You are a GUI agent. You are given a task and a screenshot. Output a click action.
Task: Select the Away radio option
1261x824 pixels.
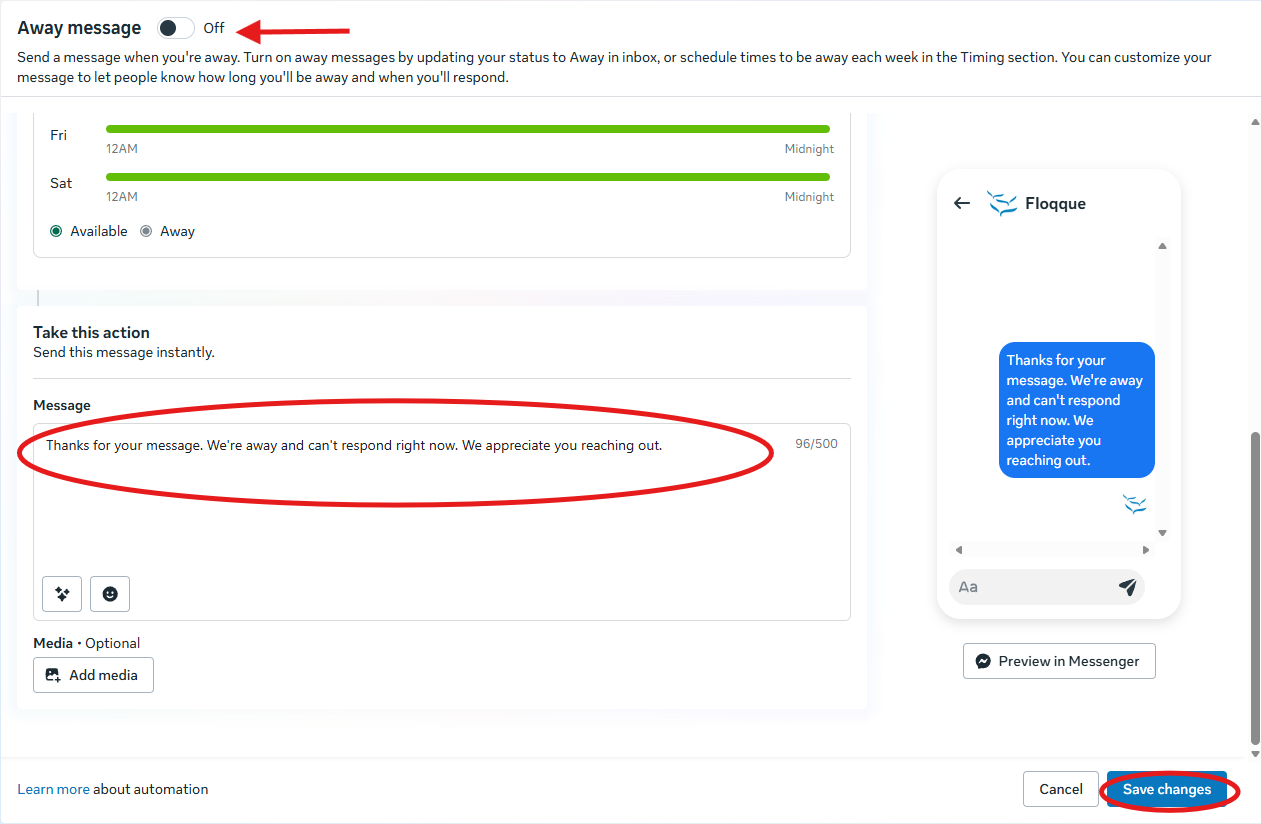coord(146,231)
